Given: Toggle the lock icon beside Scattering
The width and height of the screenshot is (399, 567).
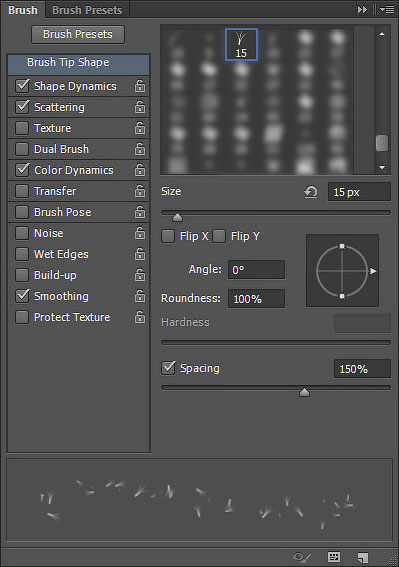Looking at the screenshot, I should coord(140,107).
